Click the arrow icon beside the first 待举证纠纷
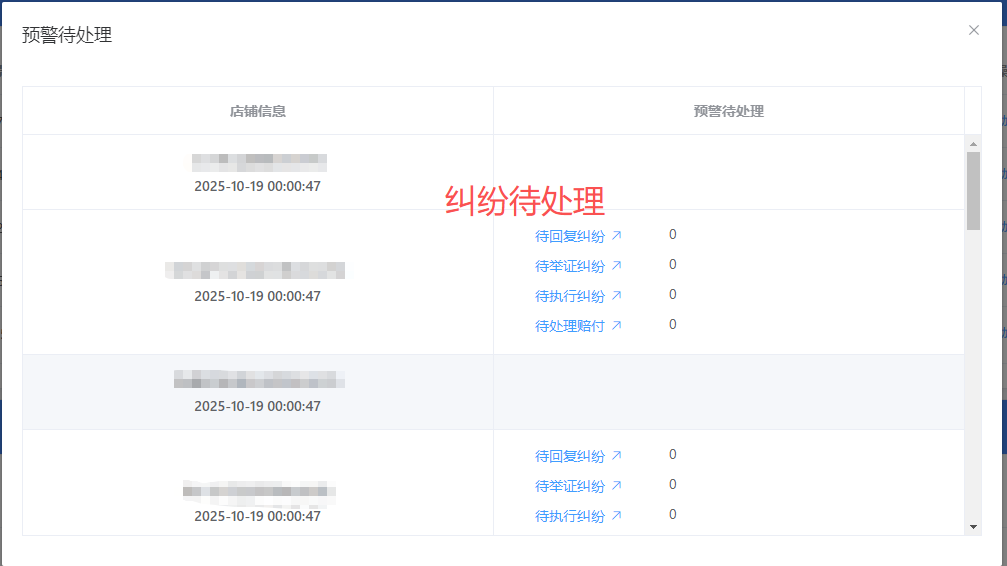Screen dimensions: 1007x566 coord(617,266)
